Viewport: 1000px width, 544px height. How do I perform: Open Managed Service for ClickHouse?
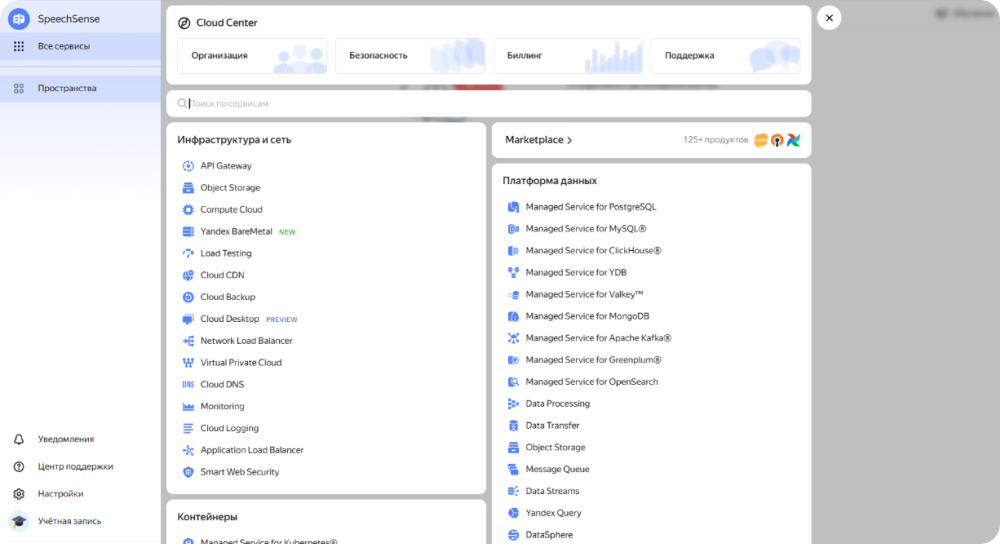coord(593,251)
